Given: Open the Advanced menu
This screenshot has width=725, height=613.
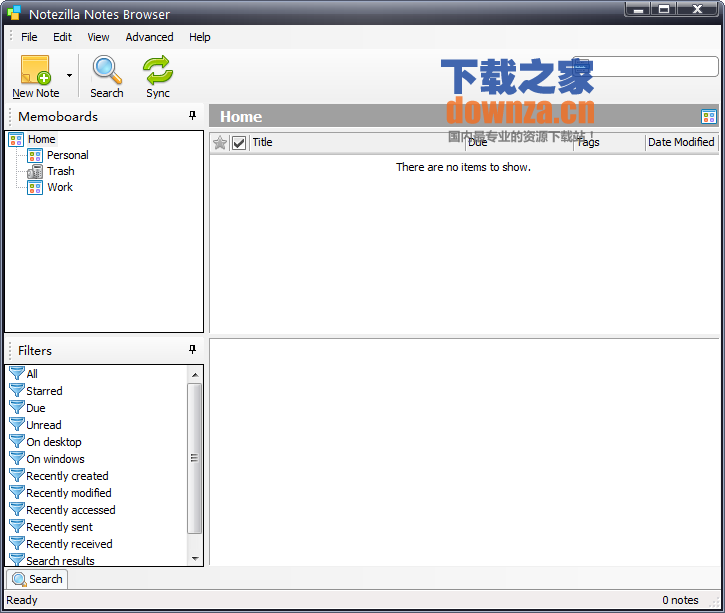Looking at the screenshot, I should tap(149, 37).
